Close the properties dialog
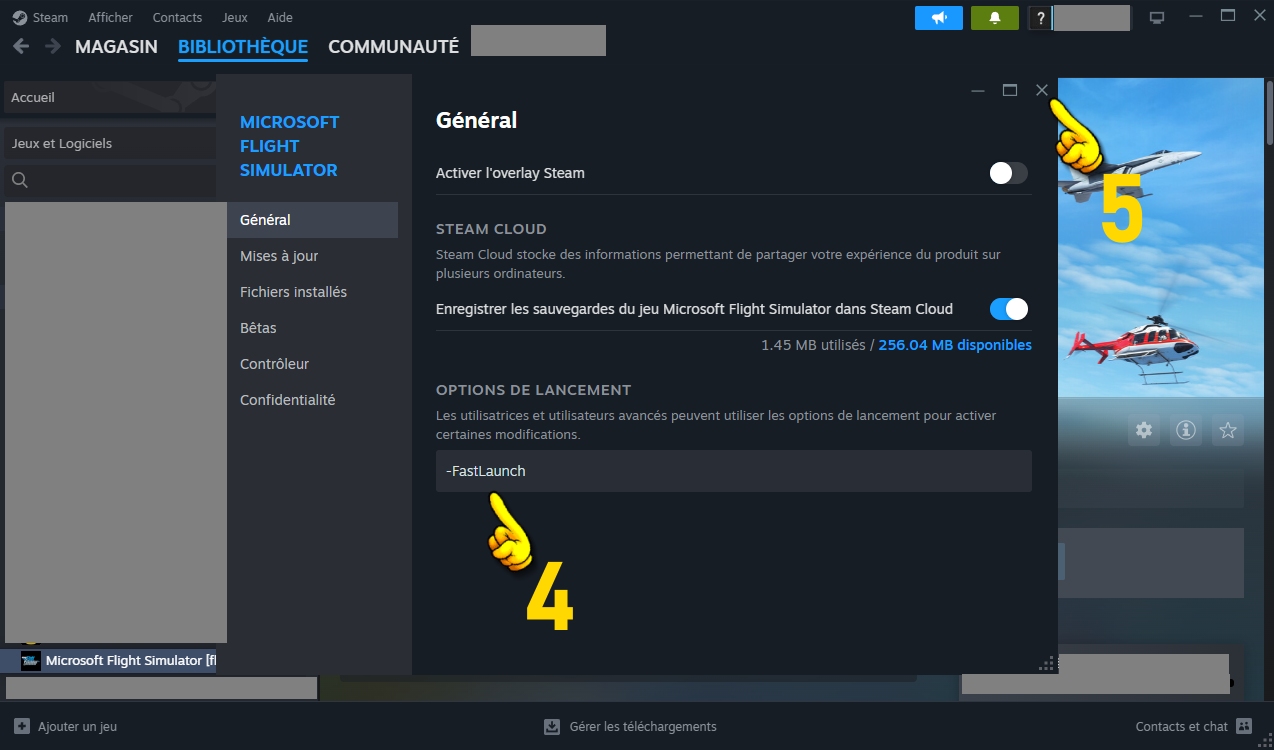Viewport: 1274px width, 750px height. tap(1042, 90)
